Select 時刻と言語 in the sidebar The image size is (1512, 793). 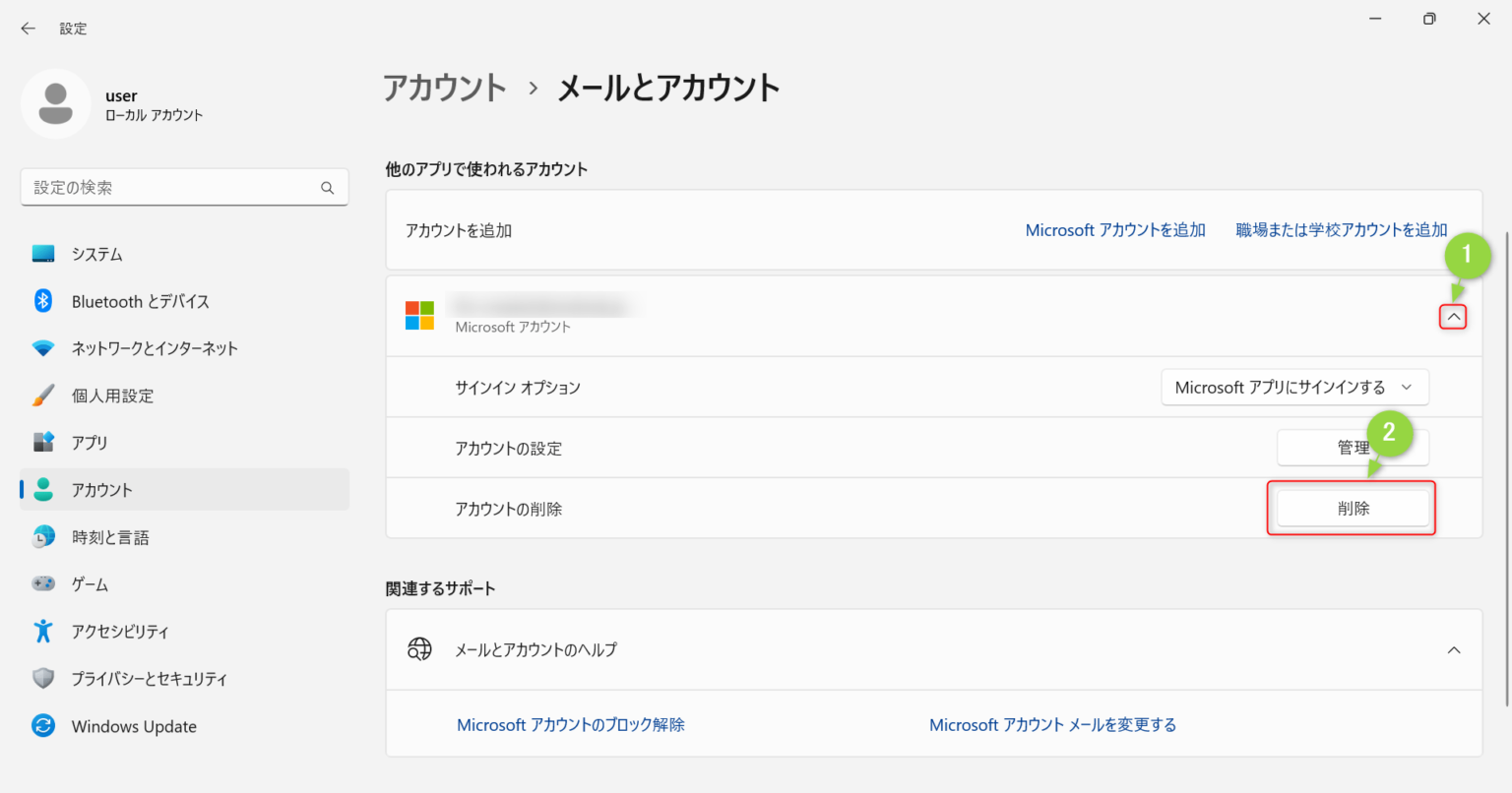110,537
